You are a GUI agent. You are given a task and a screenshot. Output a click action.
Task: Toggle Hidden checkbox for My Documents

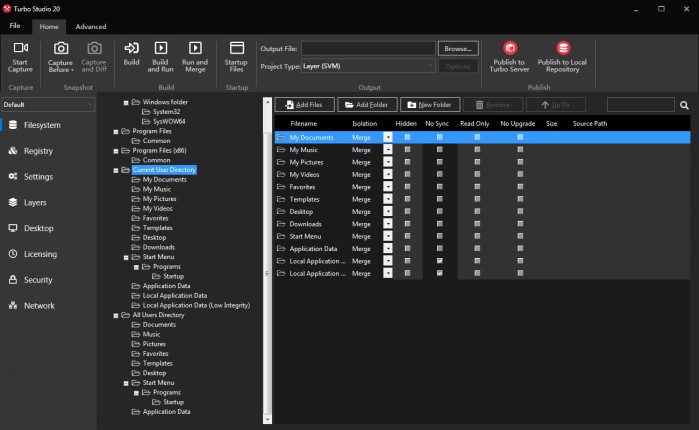(x=407, y=137)
